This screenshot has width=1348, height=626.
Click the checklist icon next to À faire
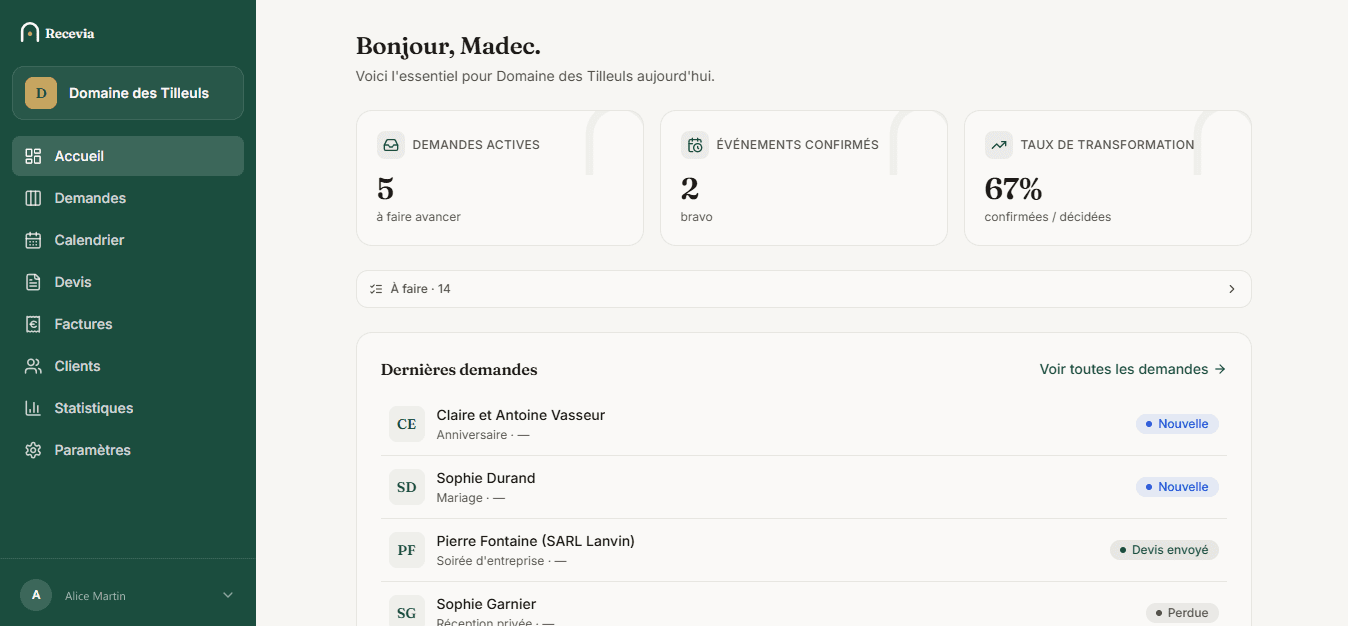[x=376, y=289]
